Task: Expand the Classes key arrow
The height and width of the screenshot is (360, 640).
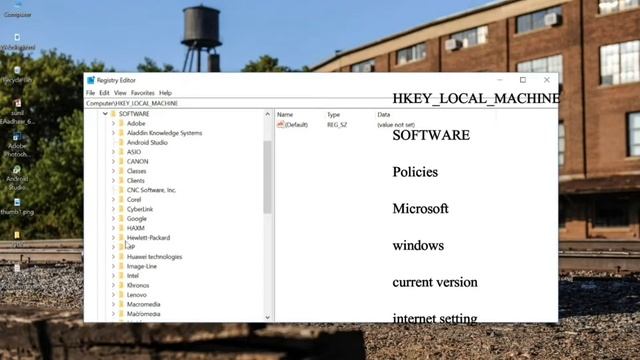Action: pos(113,171)
